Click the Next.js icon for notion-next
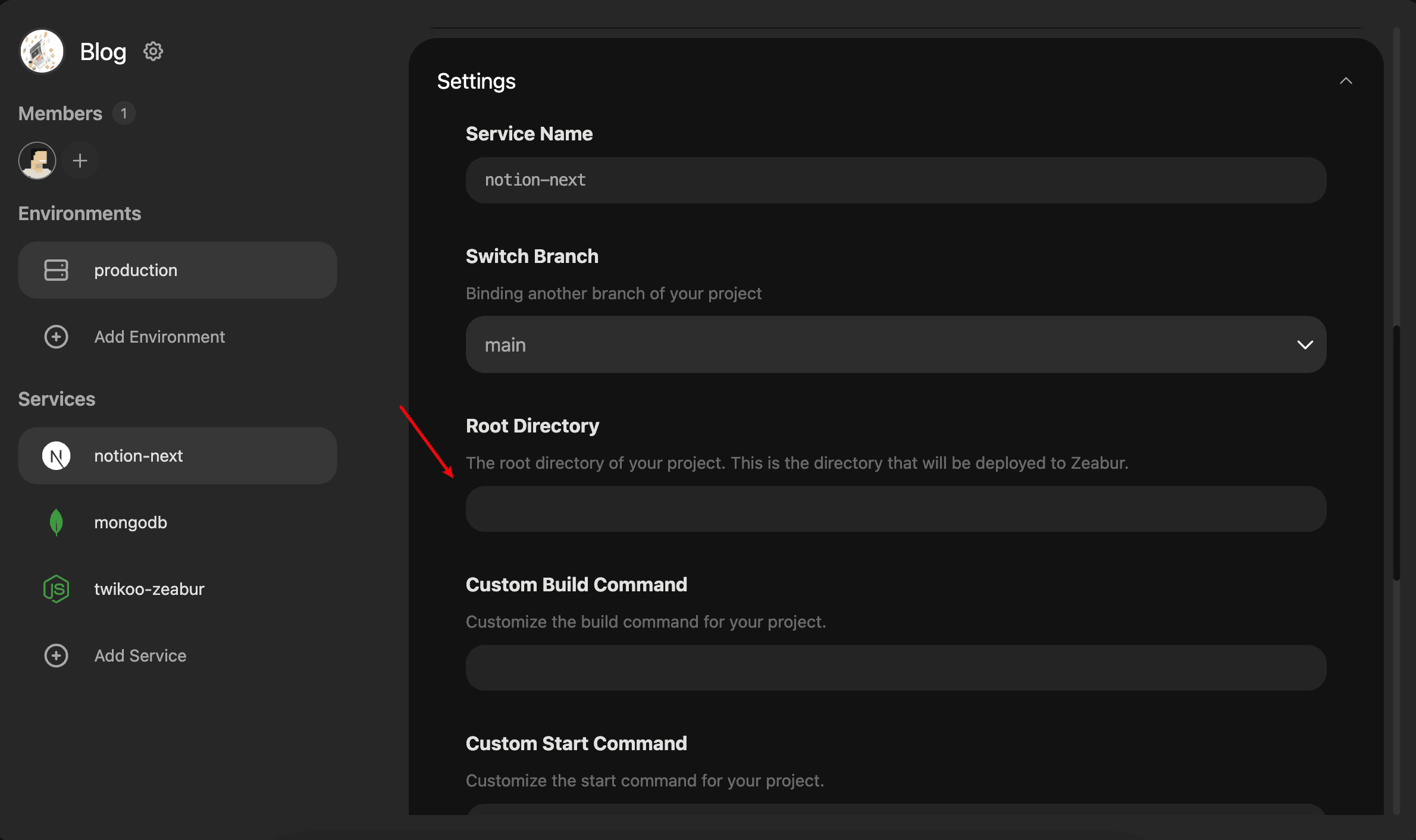Screen dimensions: 1416x840 click(x=57, y=456)
